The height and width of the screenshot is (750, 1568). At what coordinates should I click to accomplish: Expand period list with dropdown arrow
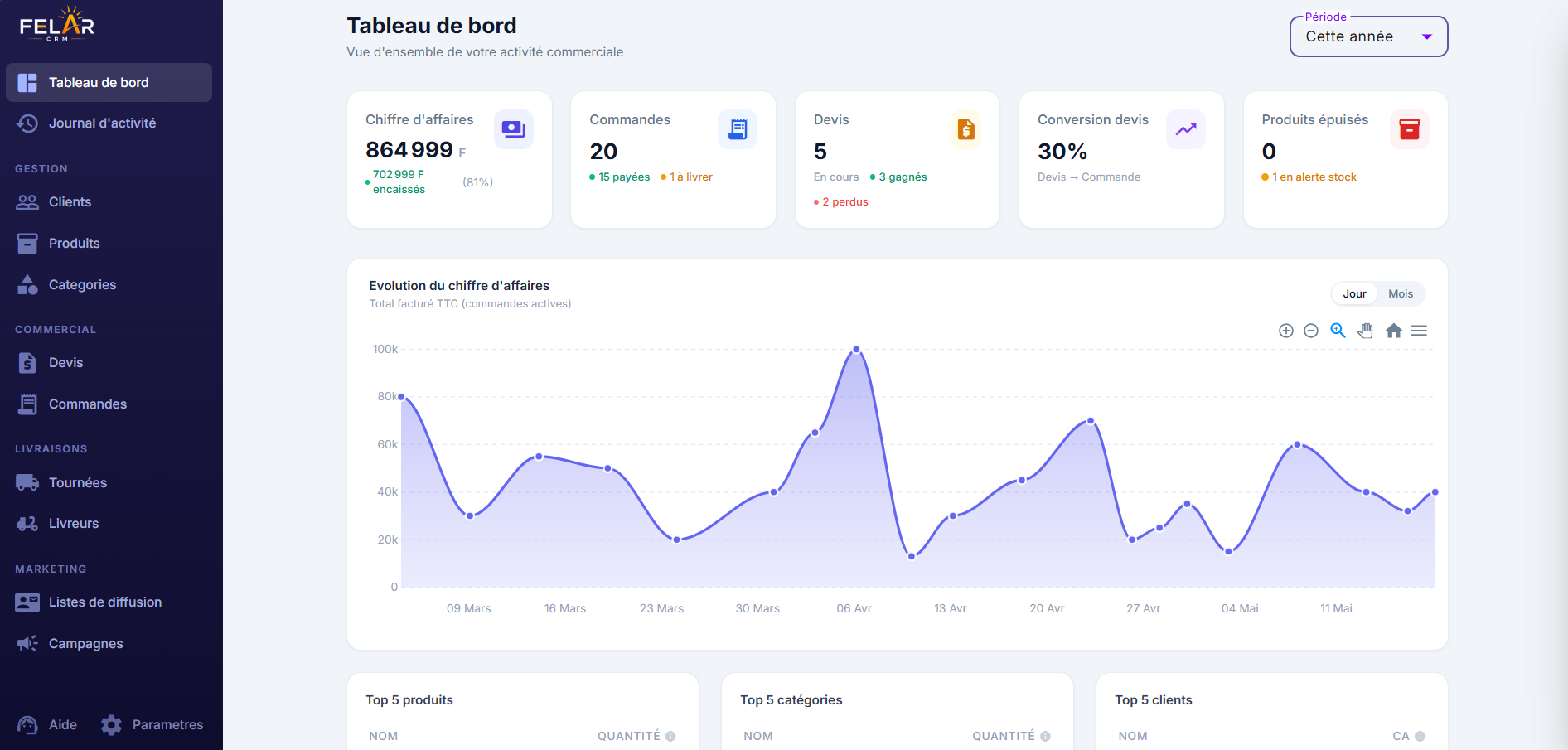[x=1427, y=37]
